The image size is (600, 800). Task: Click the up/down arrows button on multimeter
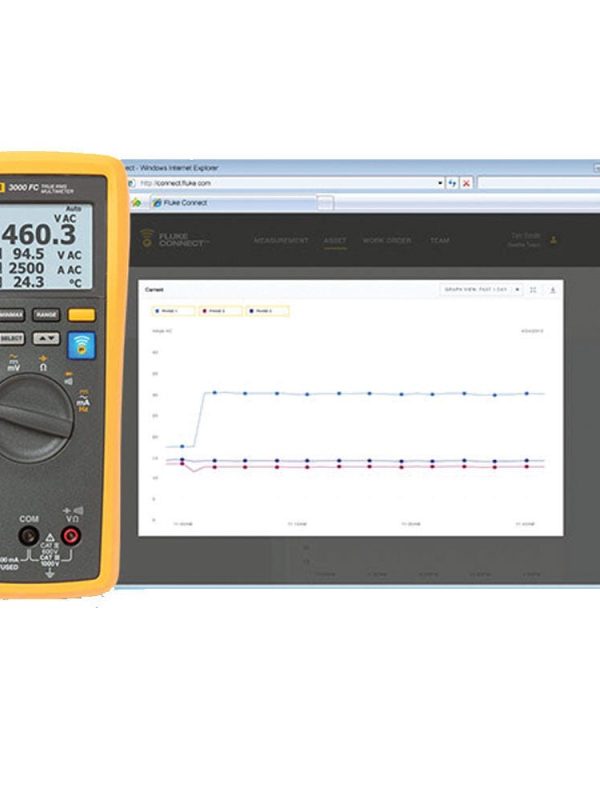point(46,338)
